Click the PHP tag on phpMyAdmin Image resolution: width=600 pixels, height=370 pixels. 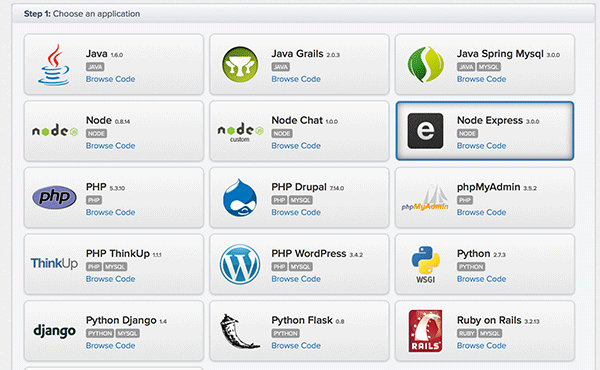click(x=465, y=200)
